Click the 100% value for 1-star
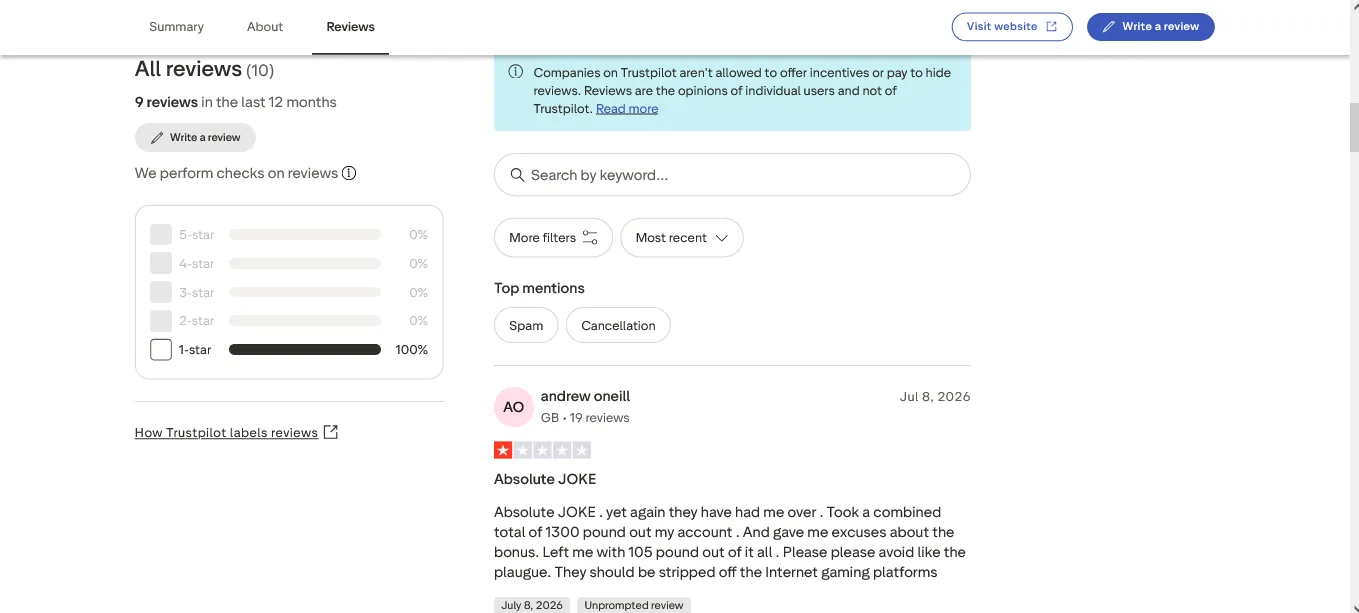Viewport: 1359px width, 613px height. (x=412, y=350)
